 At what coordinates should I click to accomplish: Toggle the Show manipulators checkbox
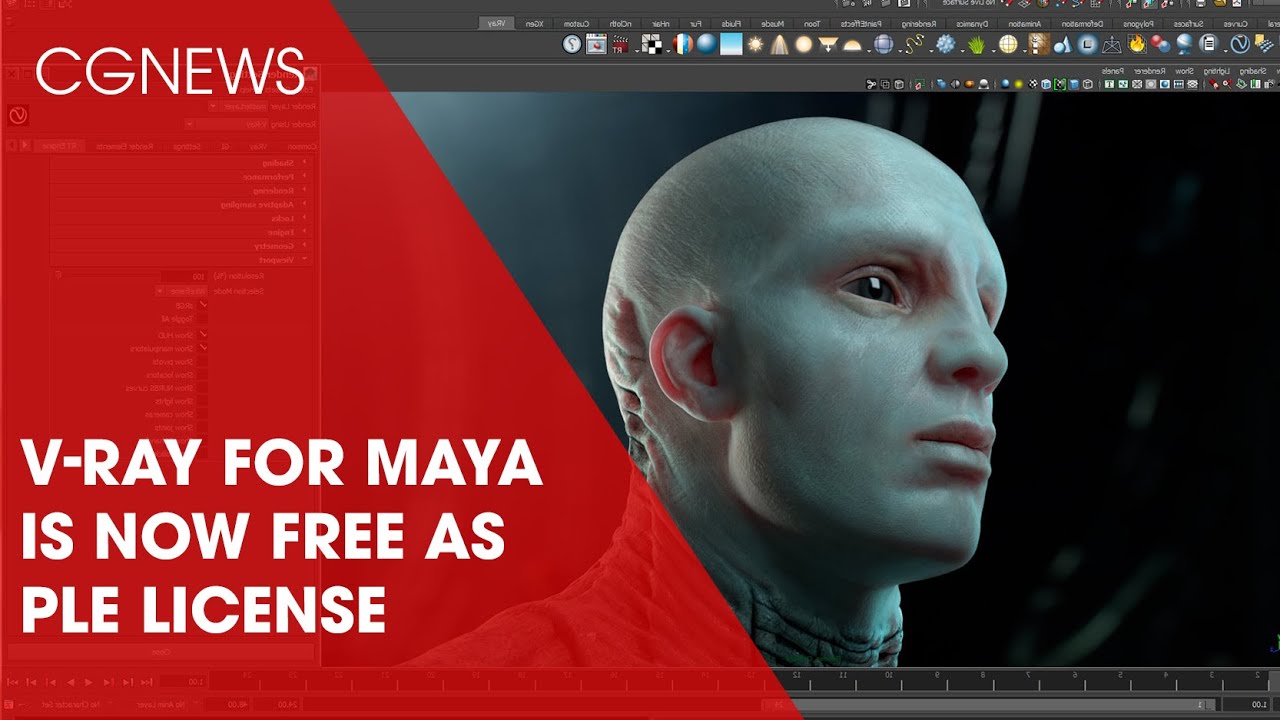click(202, 348)
